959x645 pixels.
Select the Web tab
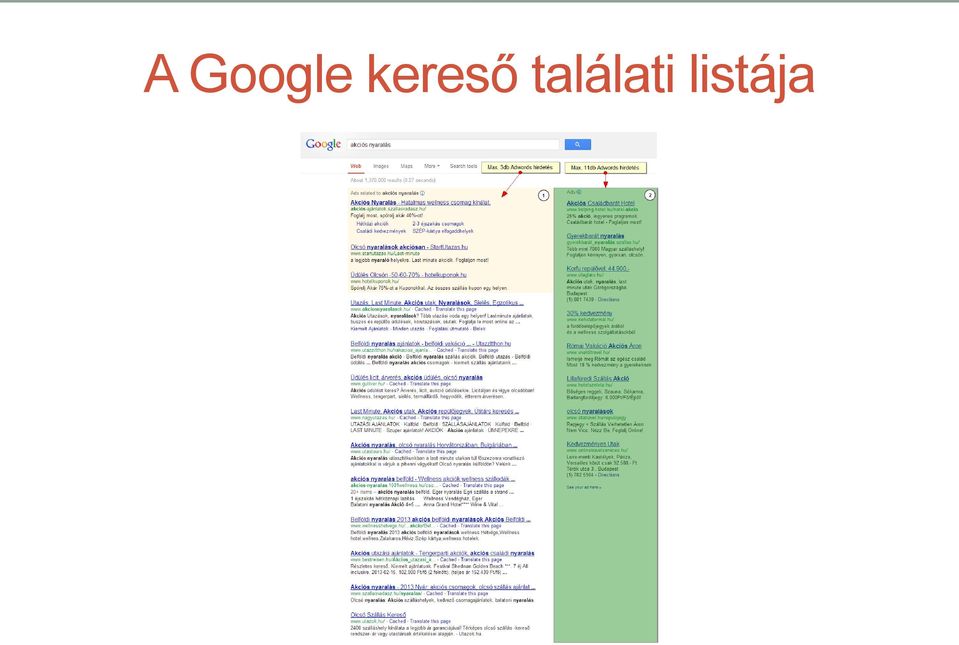[355, 166]
